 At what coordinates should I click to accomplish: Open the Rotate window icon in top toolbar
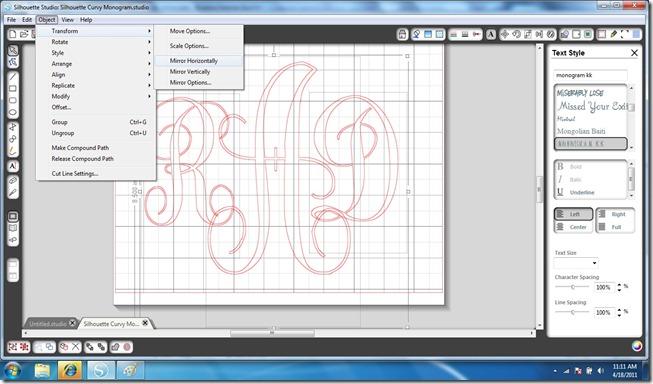click(x=516, y=34)
